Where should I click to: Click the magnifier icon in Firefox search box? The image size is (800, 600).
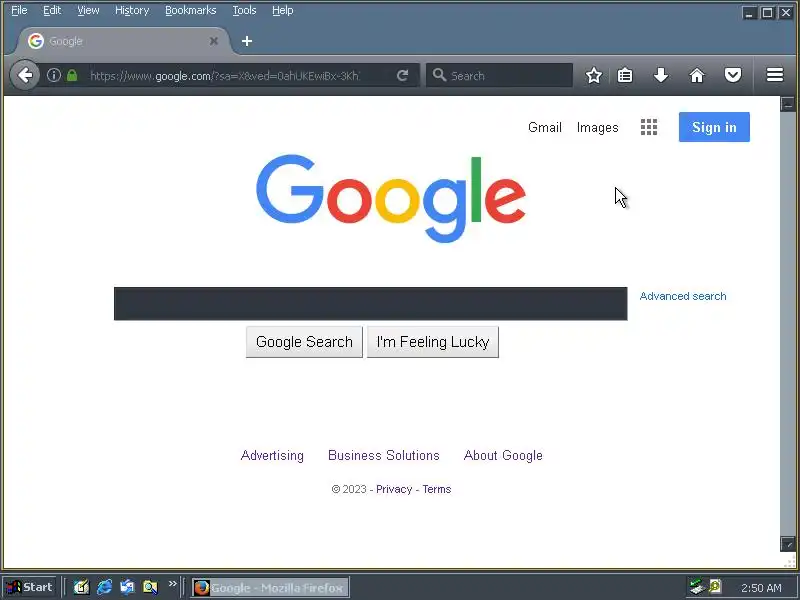[x=439, y=76]
